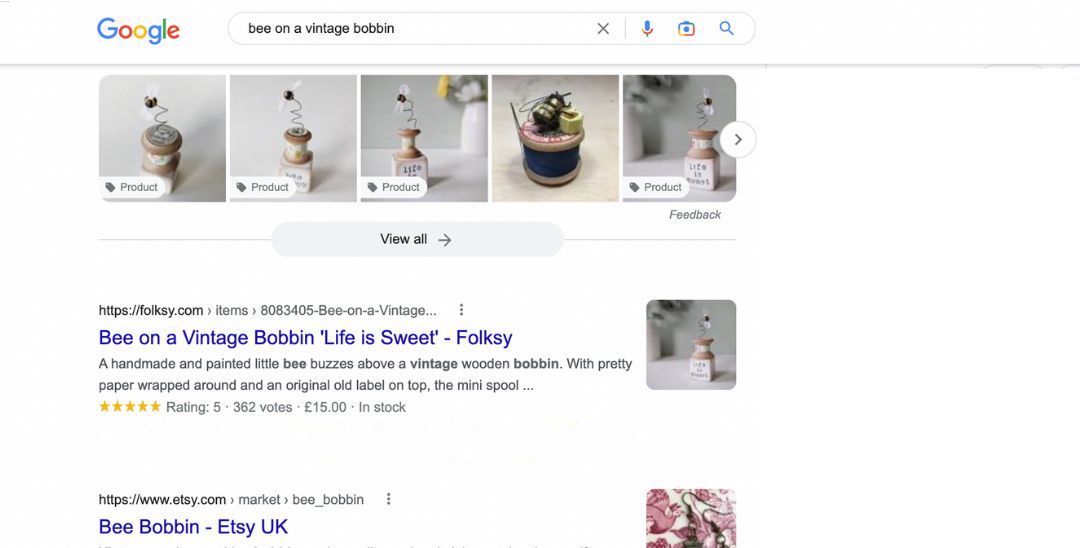The height and width of the screenshot is (548, 1080).
Task: Click the View all button
Action: [417, 240]
